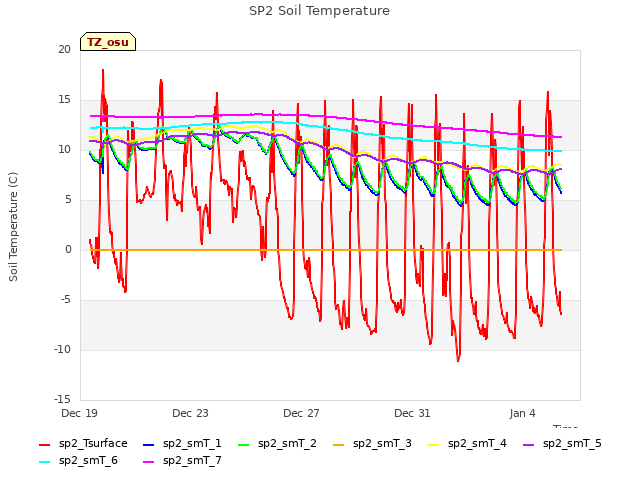Click the magenta sp2_smT_7 legend swatch
Image resolution: width=640 pixels, height=480 pixels.
coord(149,462)
